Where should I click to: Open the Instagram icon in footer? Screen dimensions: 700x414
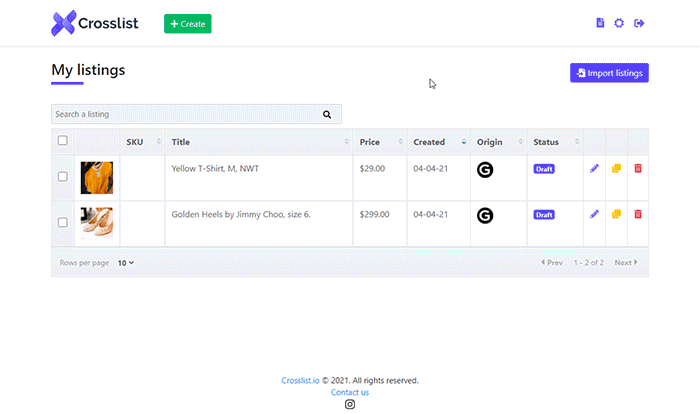(x=350, y=404)
